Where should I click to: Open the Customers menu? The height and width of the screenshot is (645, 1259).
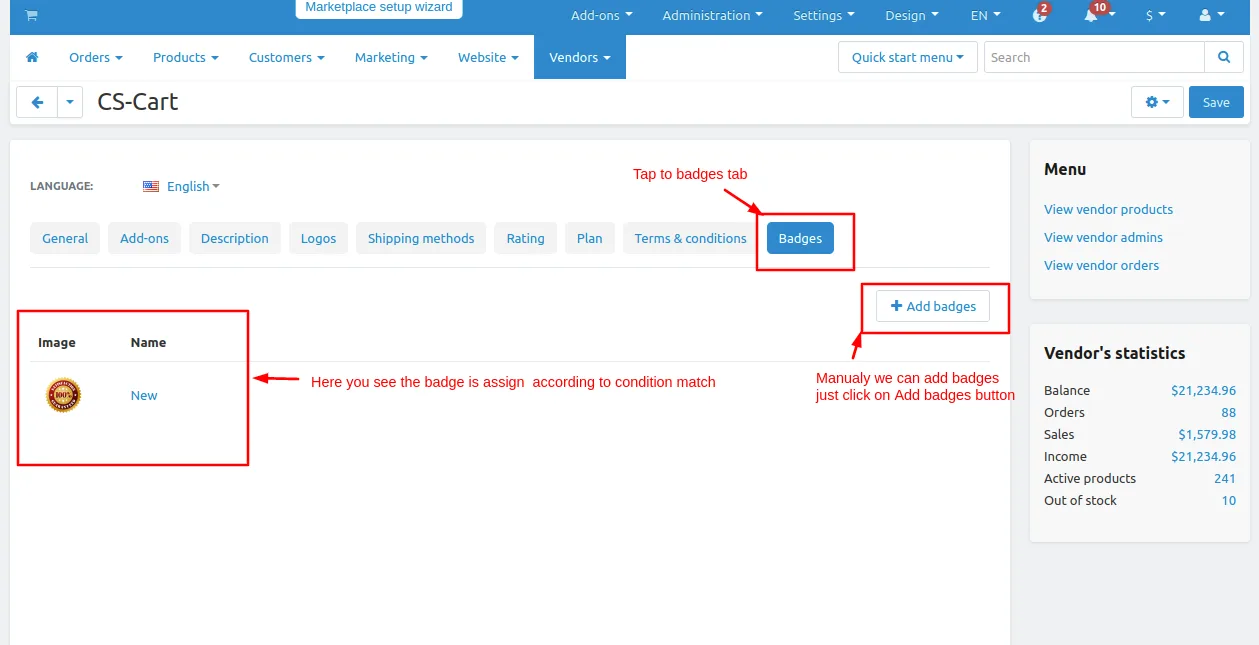click(x=287, y=58)
